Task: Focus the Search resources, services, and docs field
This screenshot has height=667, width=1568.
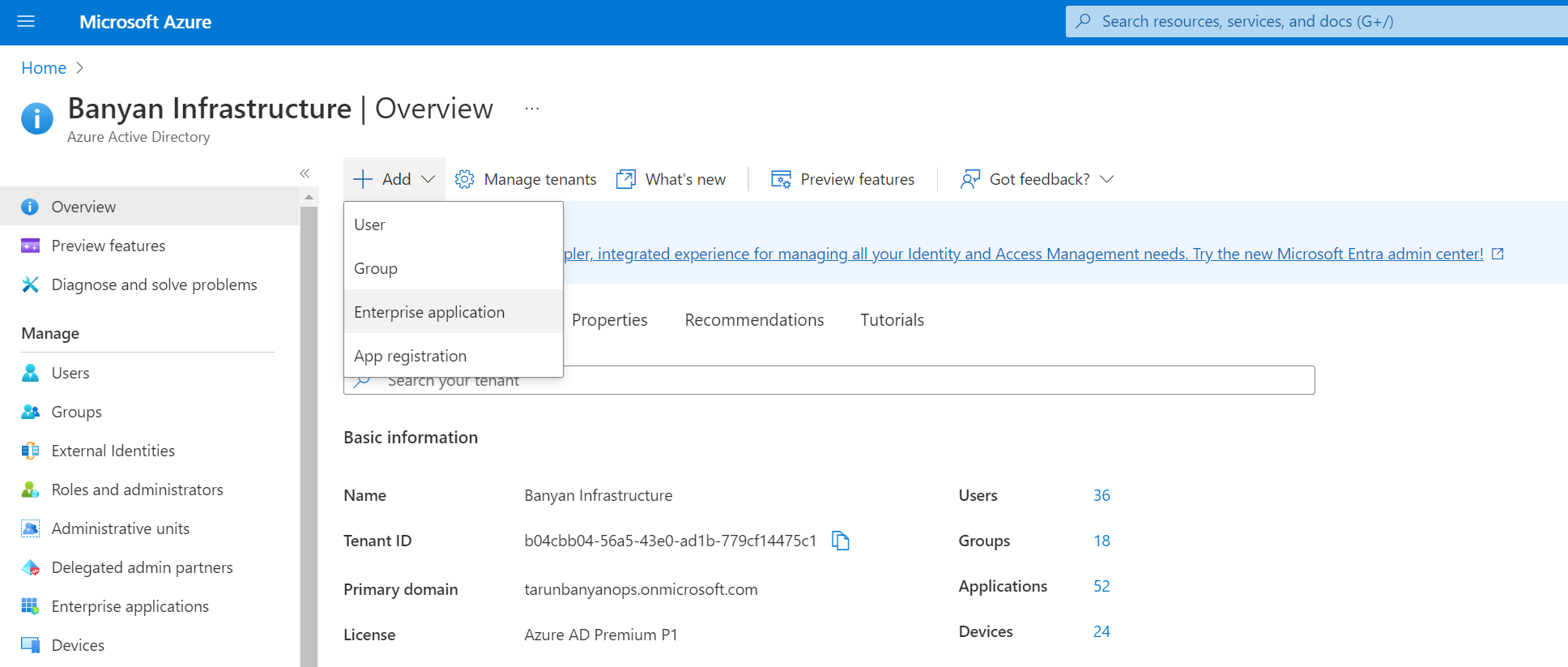Action: click(x=1317, y=21)
